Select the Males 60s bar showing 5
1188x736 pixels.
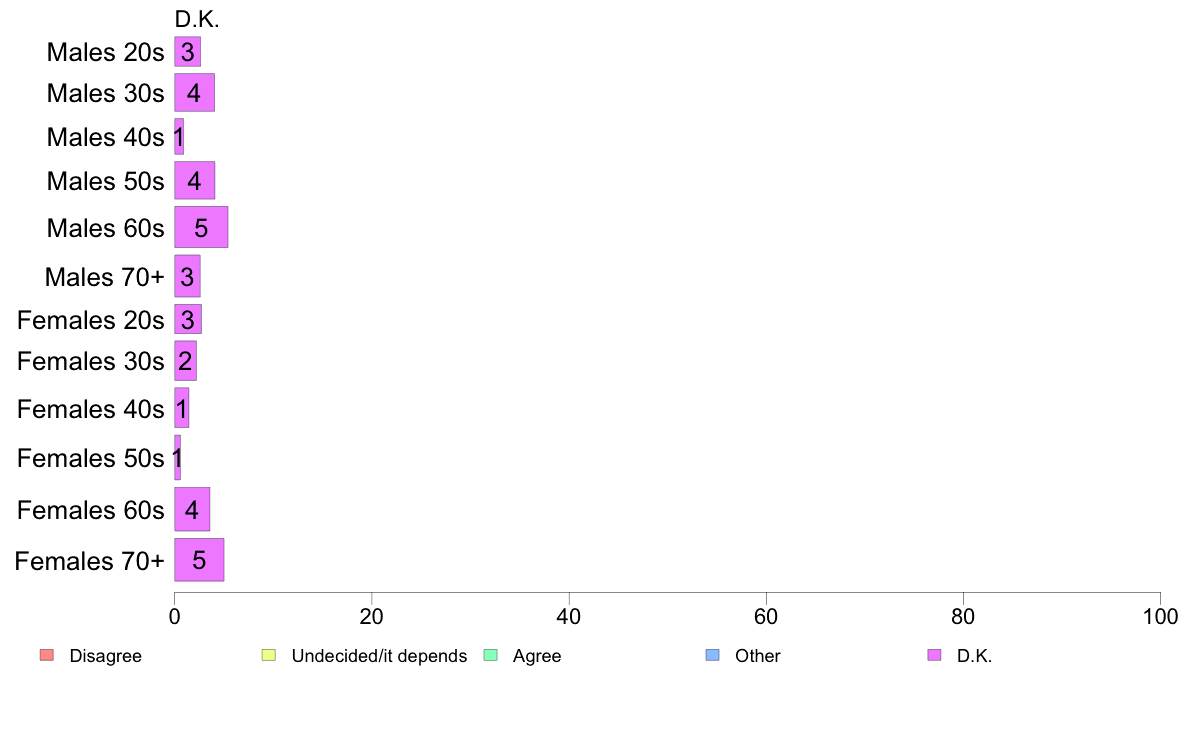click(x=201, y=227)
